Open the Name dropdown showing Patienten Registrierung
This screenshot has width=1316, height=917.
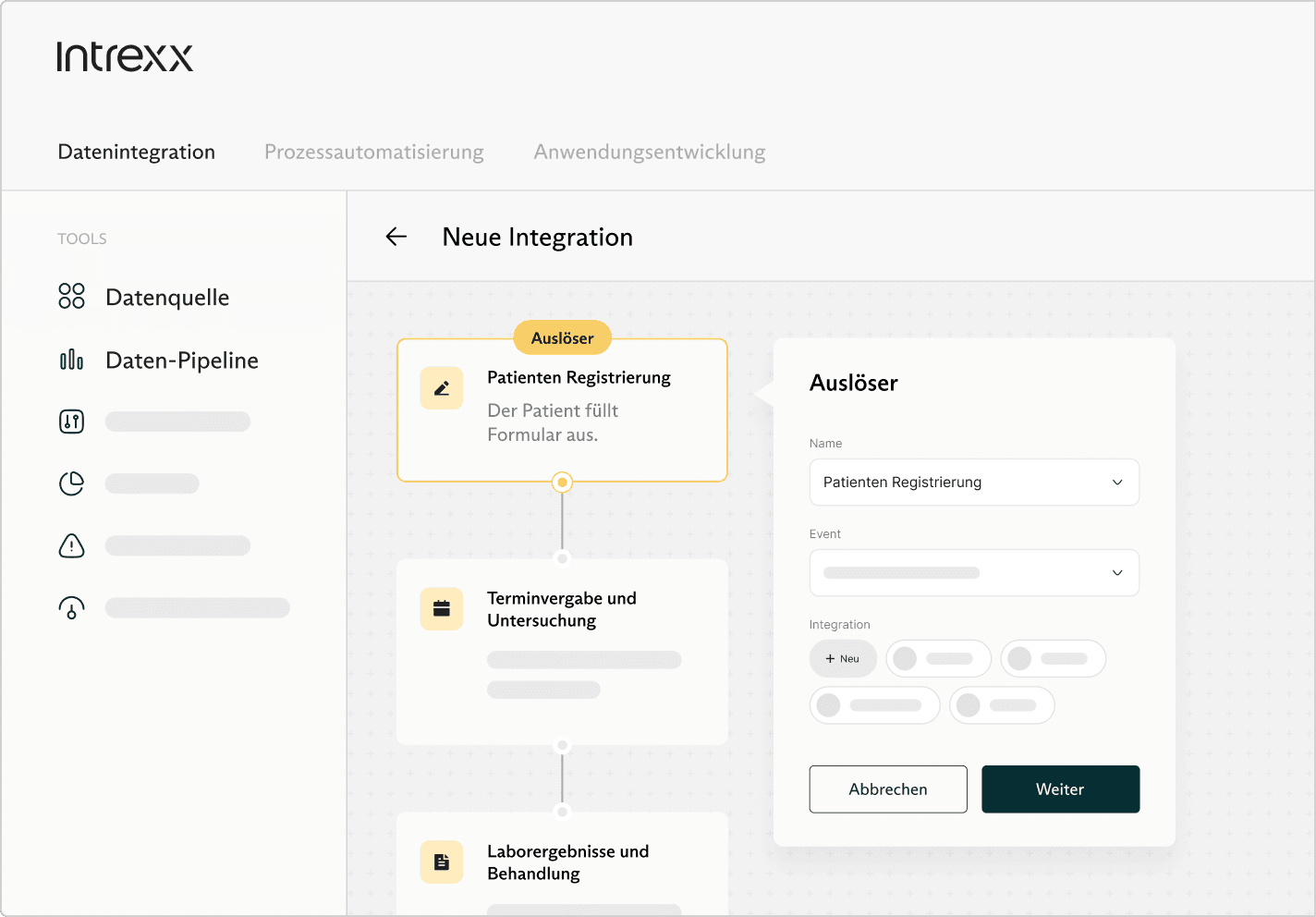tap(974, 483)
